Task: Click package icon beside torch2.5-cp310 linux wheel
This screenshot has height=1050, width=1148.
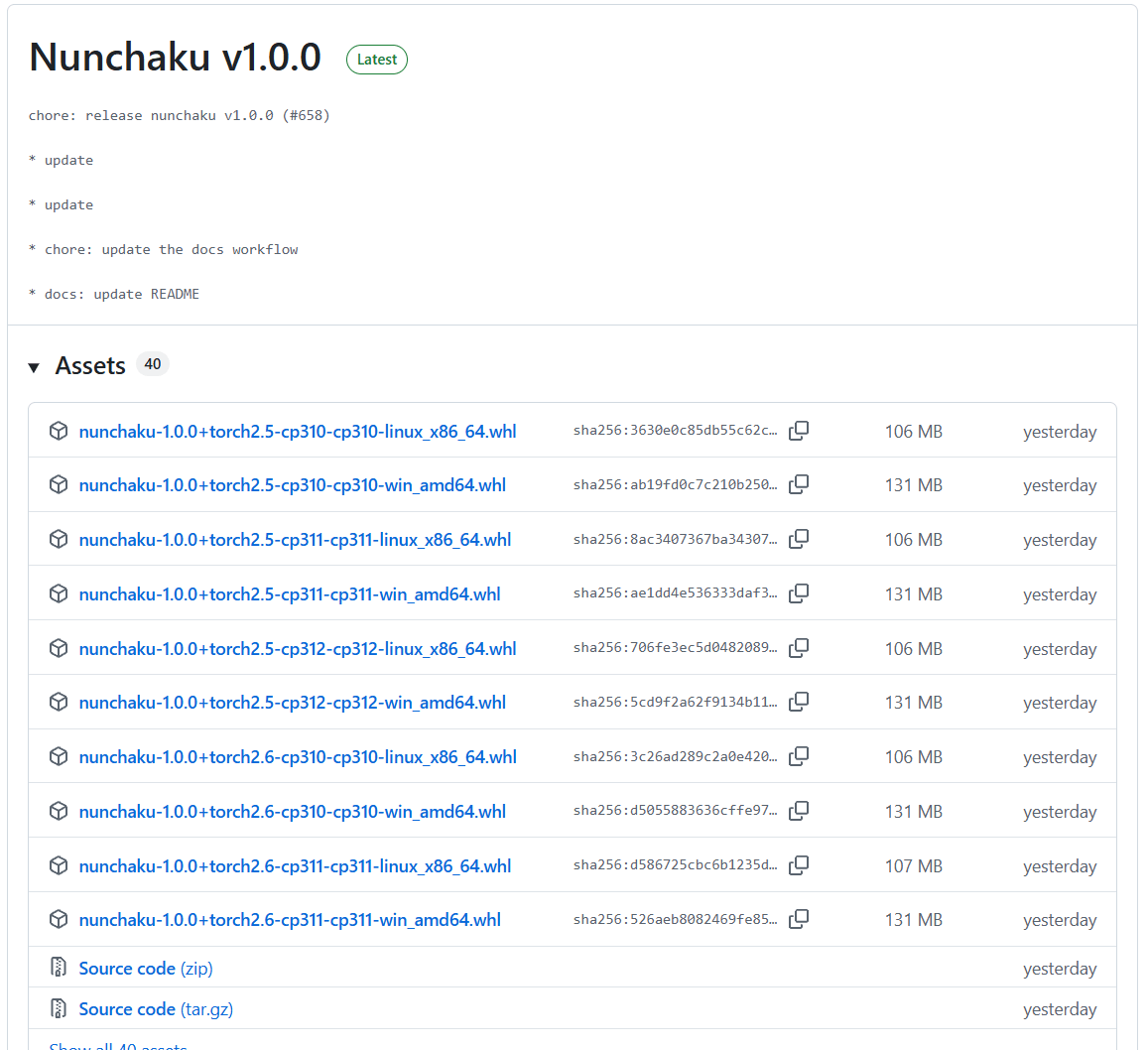Action: coord(59,431)
